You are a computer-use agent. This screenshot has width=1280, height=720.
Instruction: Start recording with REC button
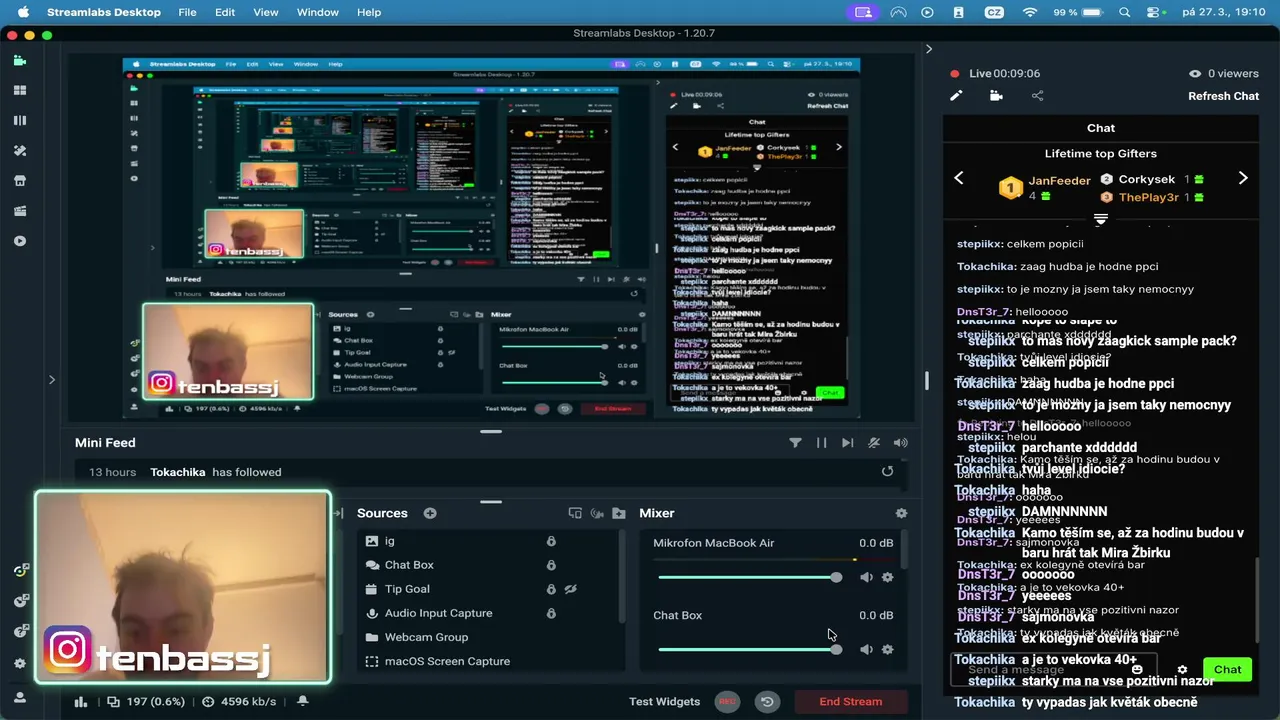coord(727,702)
